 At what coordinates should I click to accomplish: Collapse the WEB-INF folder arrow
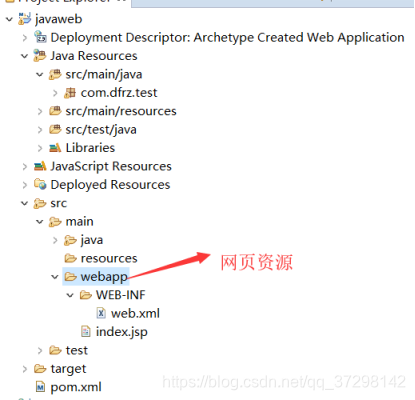click(x=70, y=295)
